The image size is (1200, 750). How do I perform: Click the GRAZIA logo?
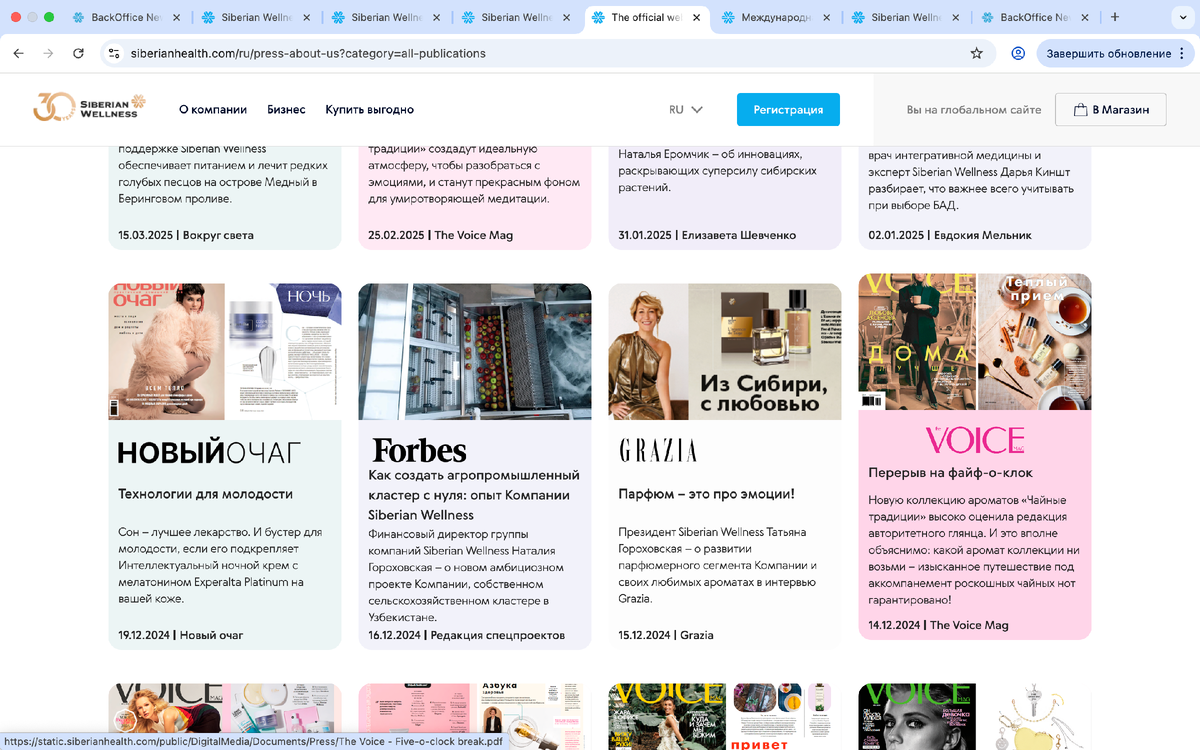click(657, 451)
